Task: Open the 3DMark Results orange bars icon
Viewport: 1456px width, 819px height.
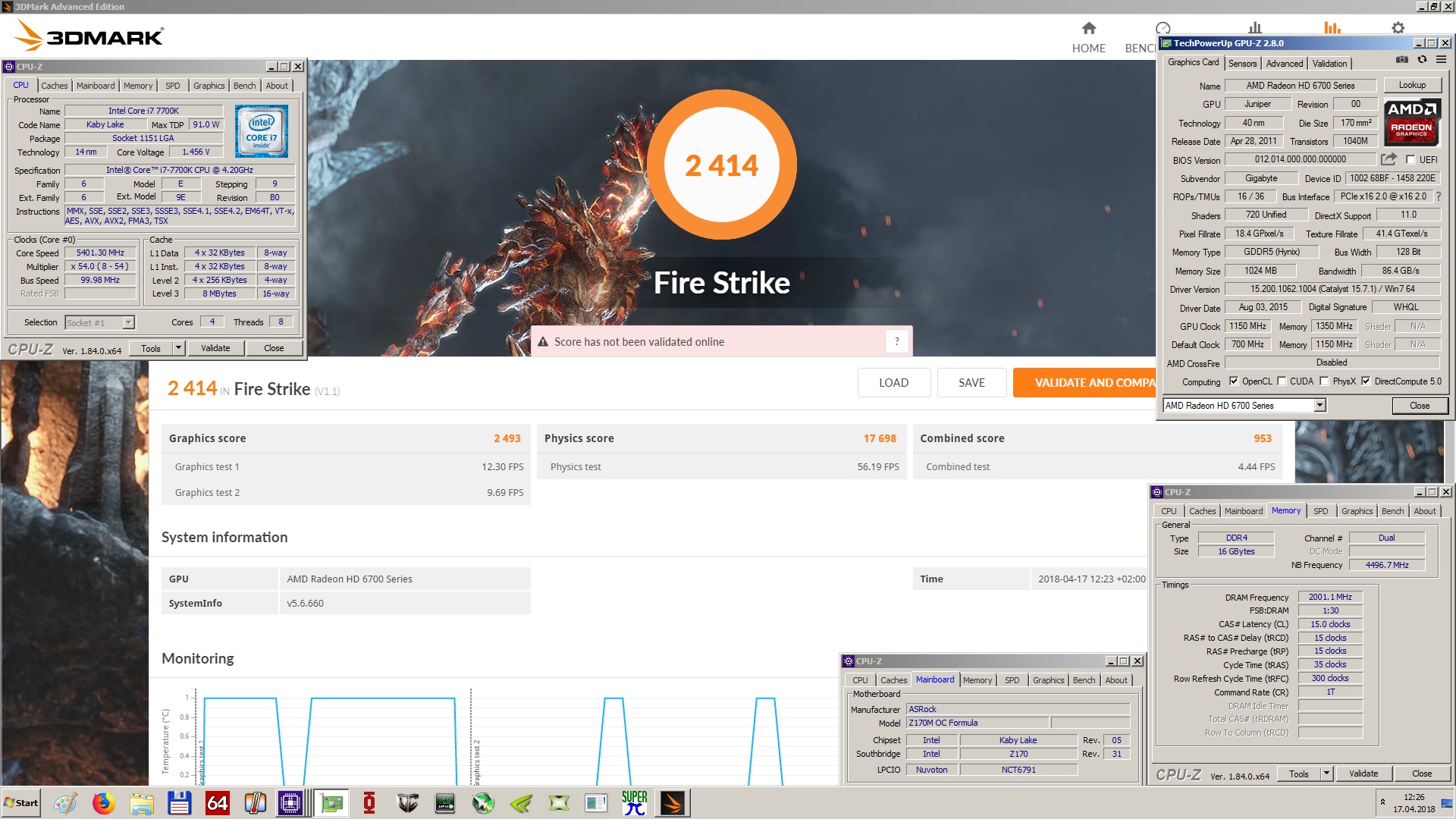Action: pos(1332,28)
